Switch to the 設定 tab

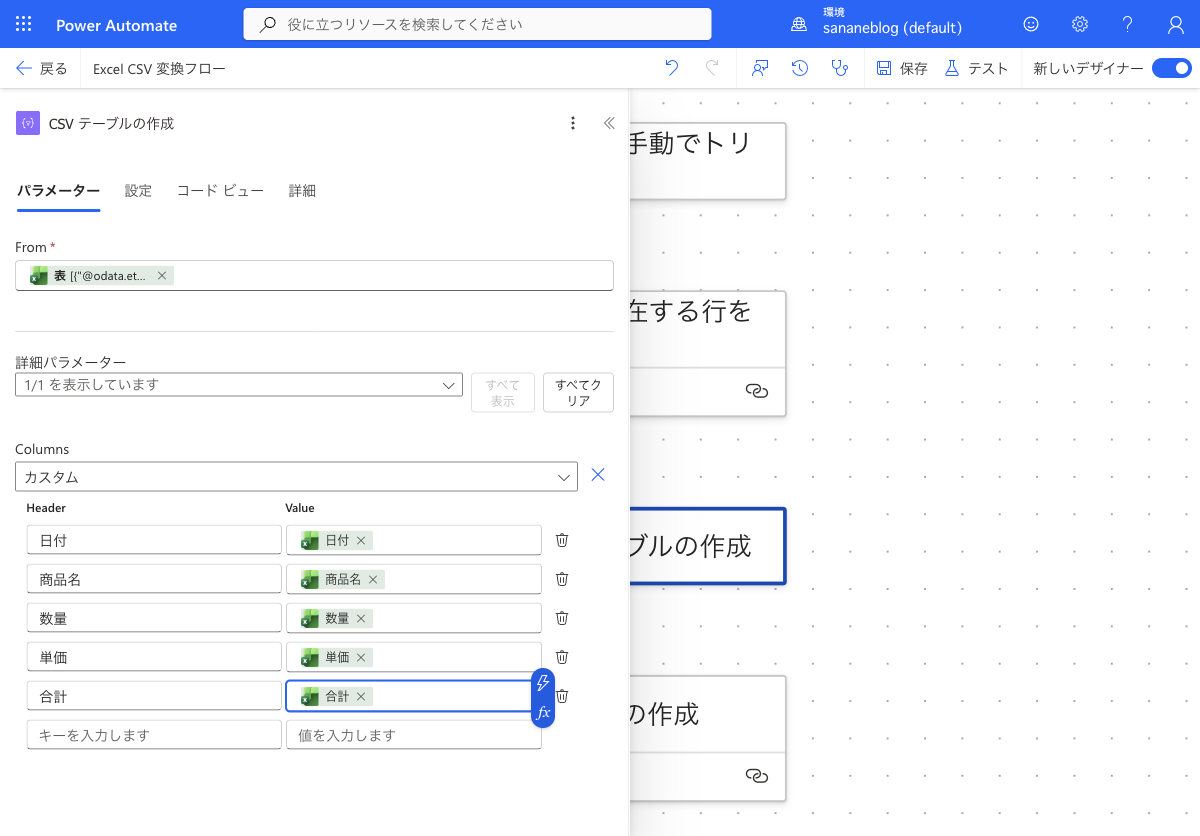coord(138,191)
